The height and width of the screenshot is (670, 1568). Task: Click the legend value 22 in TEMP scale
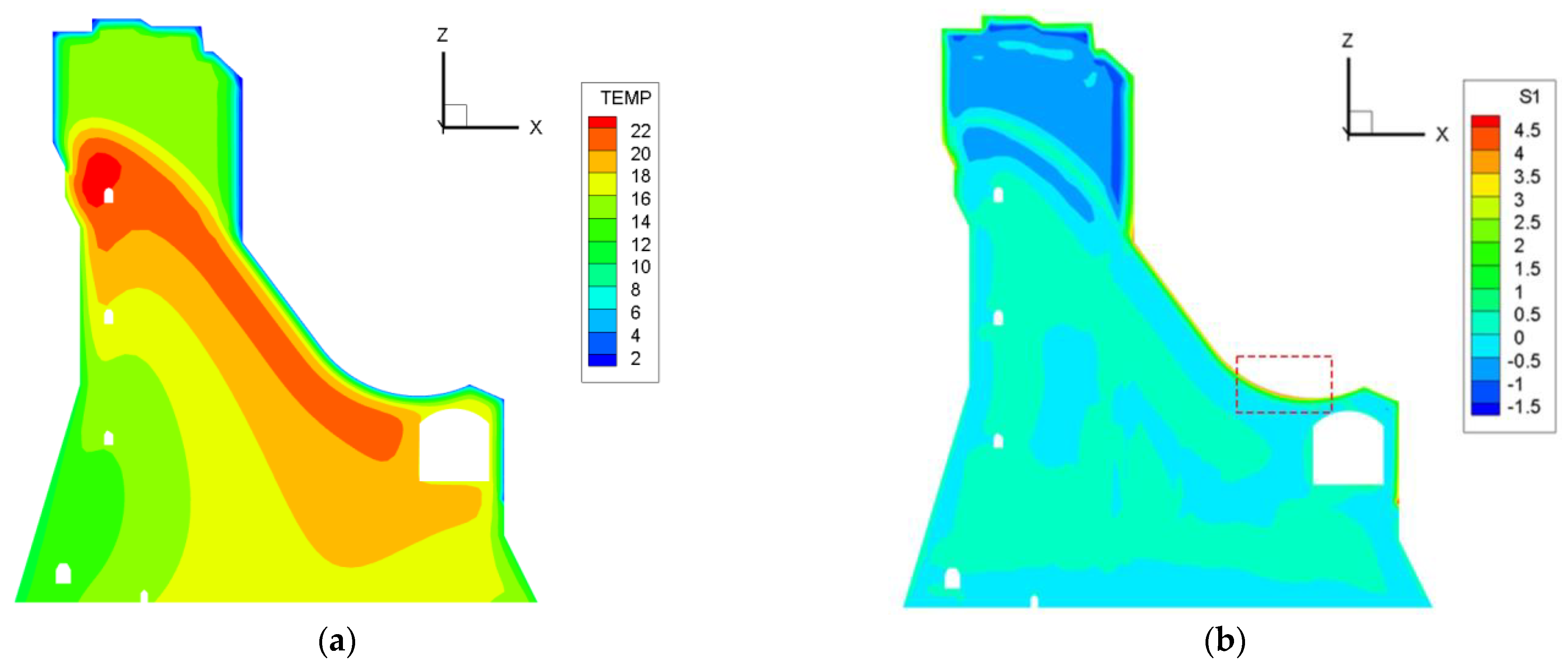point(640,131)
